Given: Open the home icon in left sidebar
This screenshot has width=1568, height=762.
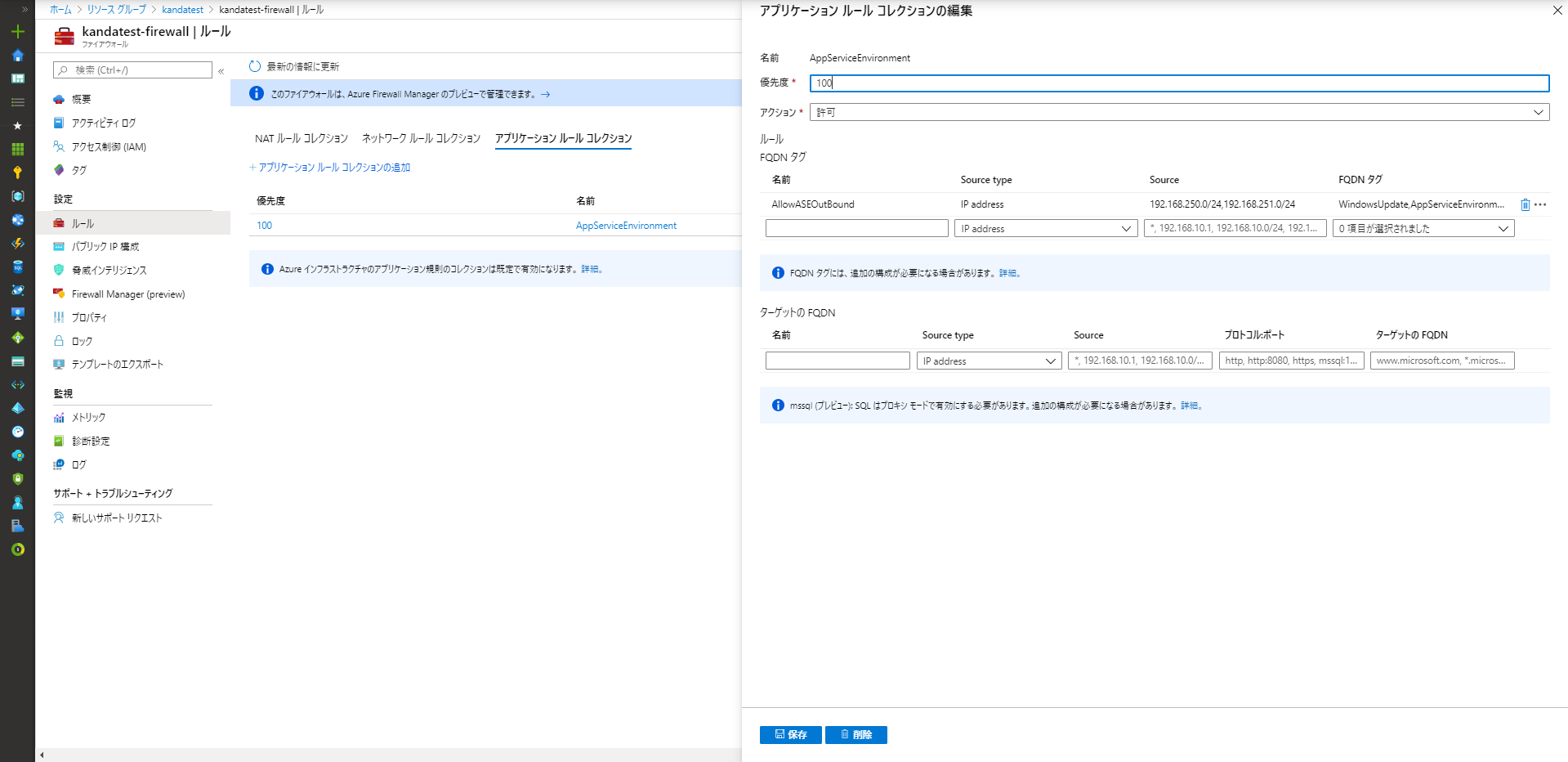Looking at the screenshot, I should [x=17, y=56].
